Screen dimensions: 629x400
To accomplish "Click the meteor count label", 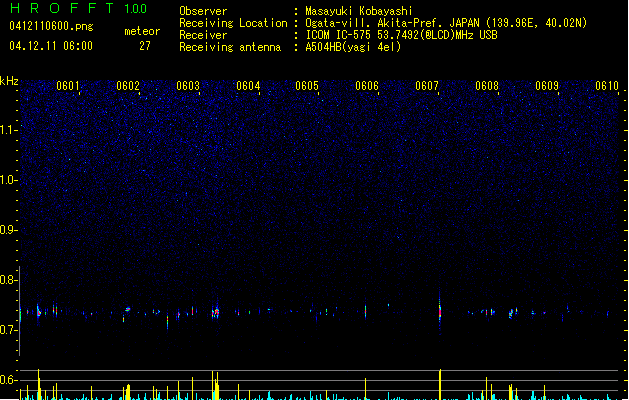I will click(142, 31).
